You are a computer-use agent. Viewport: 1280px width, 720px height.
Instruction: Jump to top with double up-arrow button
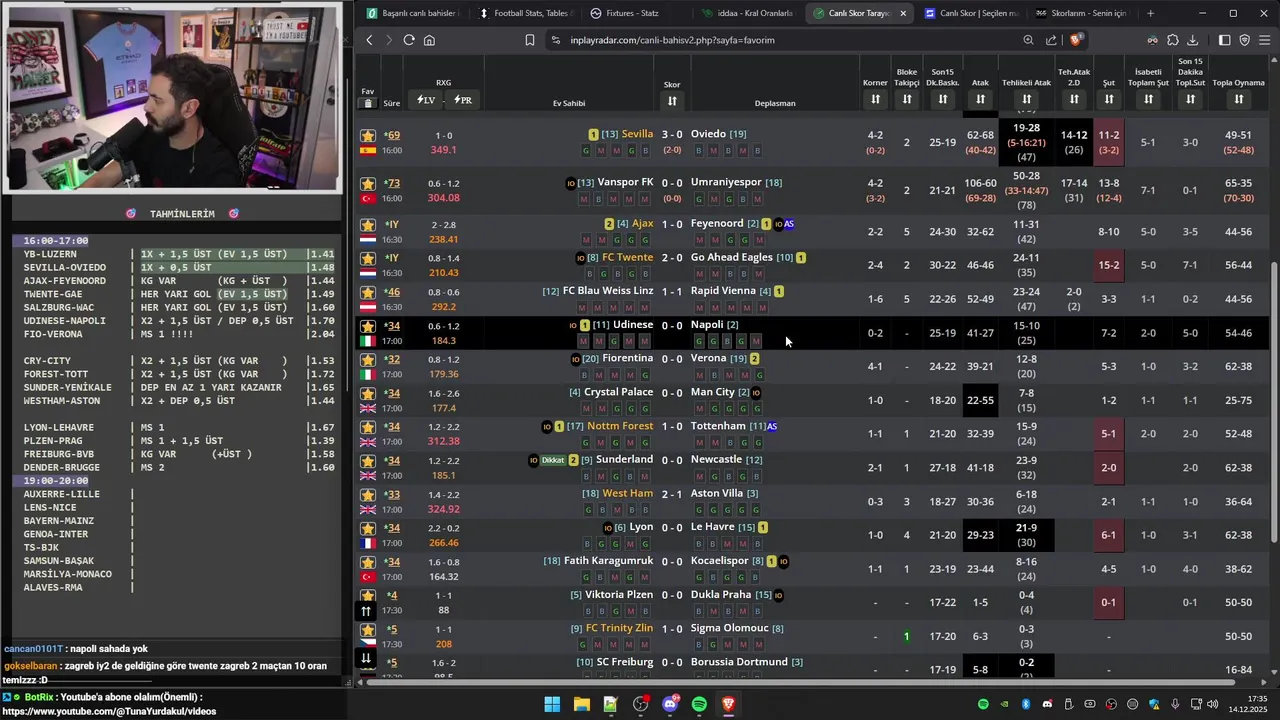tap(366, 611)
